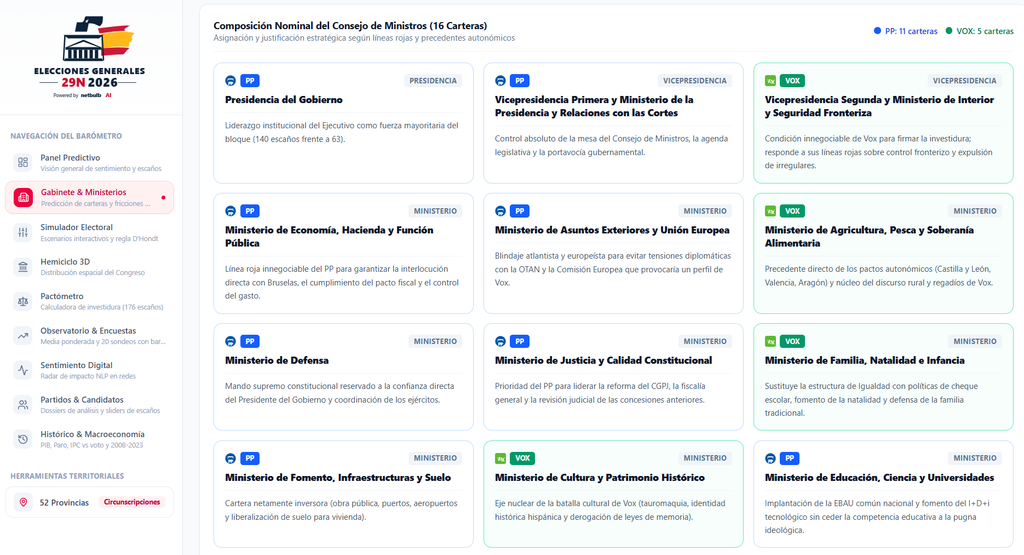
Task: Click VOX logo on Agricultura, Pesca card
Action: tap(771, 211)
